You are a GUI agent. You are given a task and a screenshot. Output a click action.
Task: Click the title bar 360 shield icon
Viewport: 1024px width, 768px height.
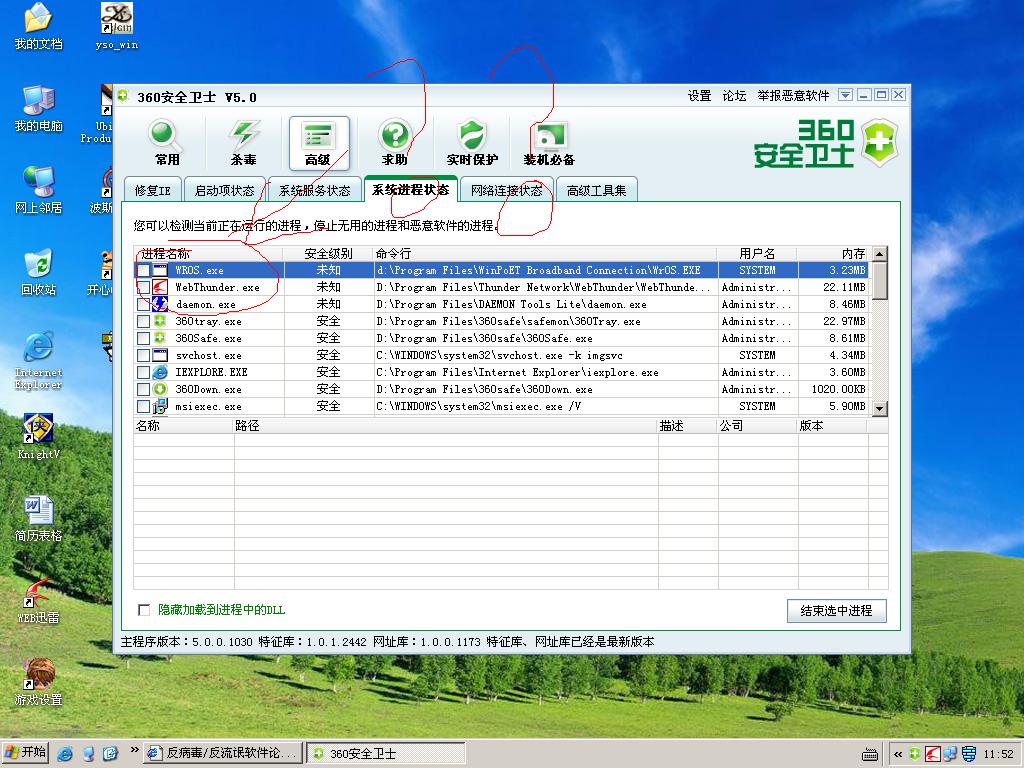click(122, 97)
